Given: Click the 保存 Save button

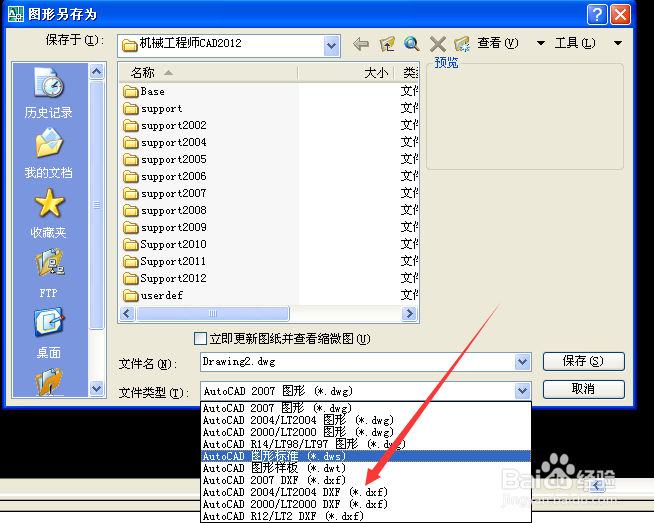Looking at the screenshot, I should coord(584,361).
